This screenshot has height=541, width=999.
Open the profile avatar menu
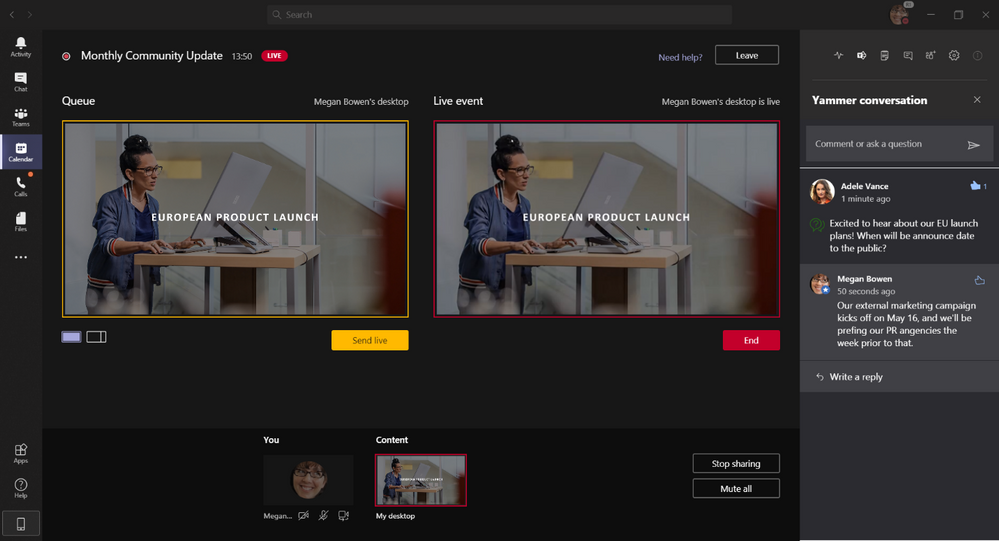pos(900,14)
